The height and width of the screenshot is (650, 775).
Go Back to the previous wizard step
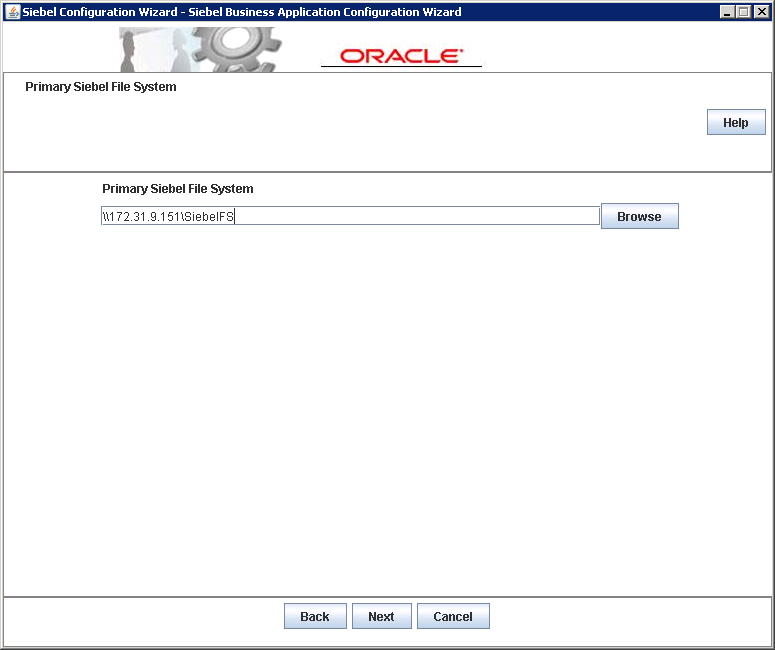point(315,616)
